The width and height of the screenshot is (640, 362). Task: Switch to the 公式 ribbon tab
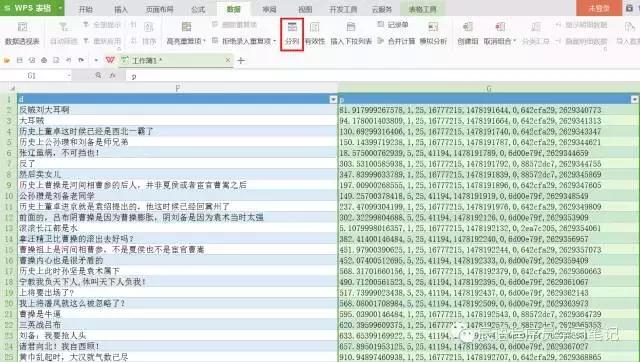click(198, 9)
